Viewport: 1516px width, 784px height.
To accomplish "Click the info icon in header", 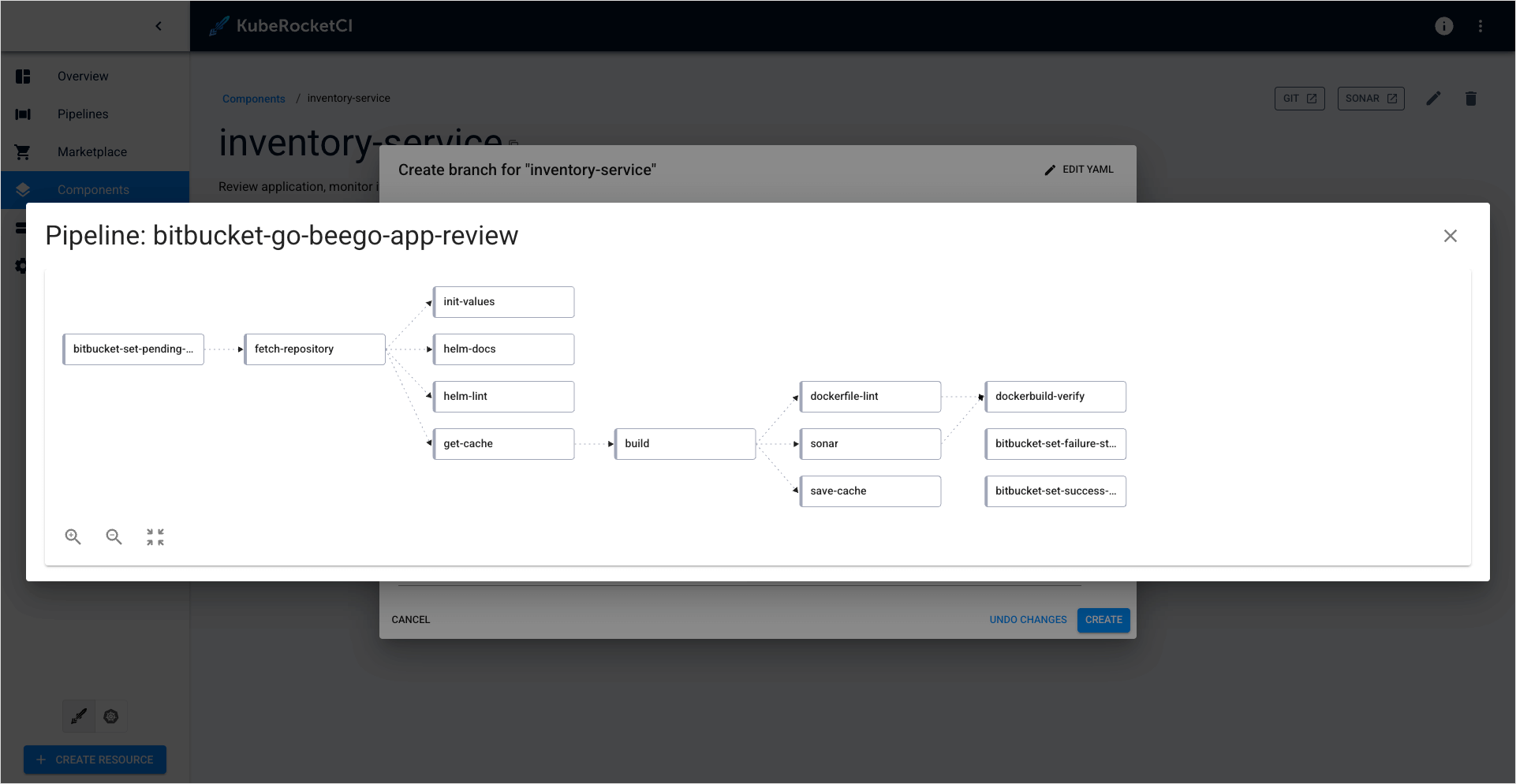I will pyautogui.click(x=1443, y=26).
